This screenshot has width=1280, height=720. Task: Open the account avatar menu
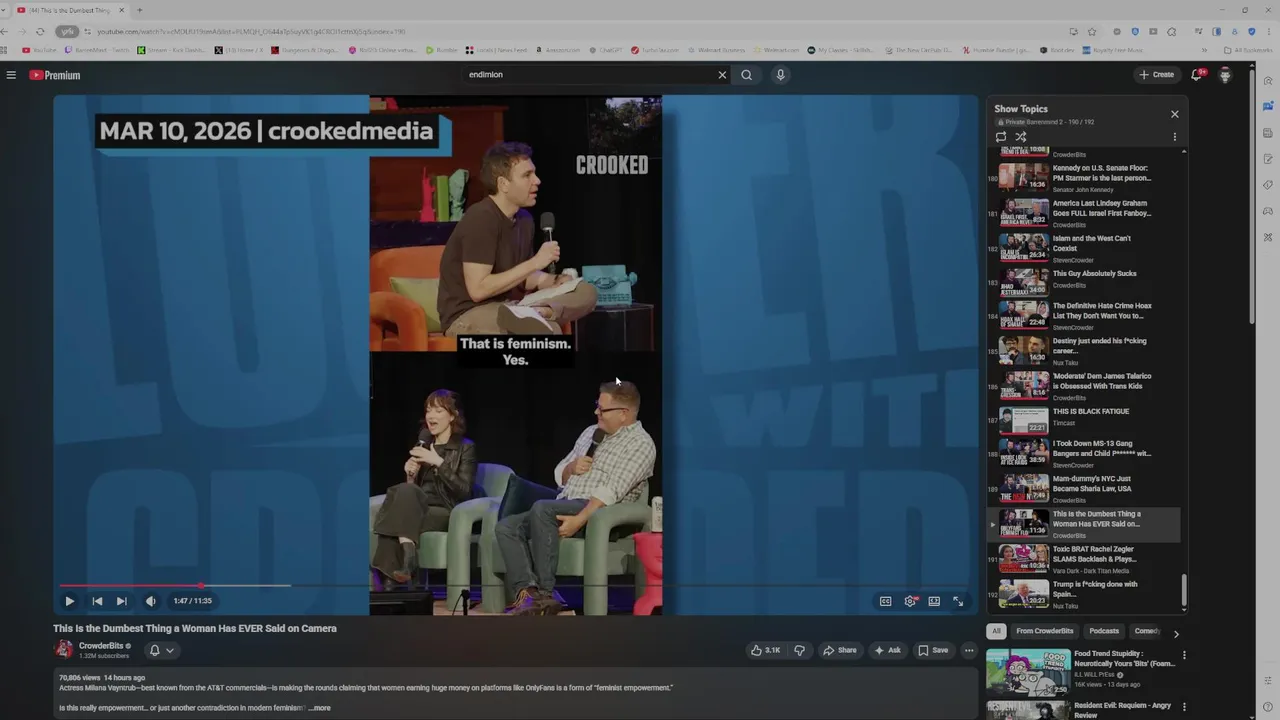[x=1225, y=75]
